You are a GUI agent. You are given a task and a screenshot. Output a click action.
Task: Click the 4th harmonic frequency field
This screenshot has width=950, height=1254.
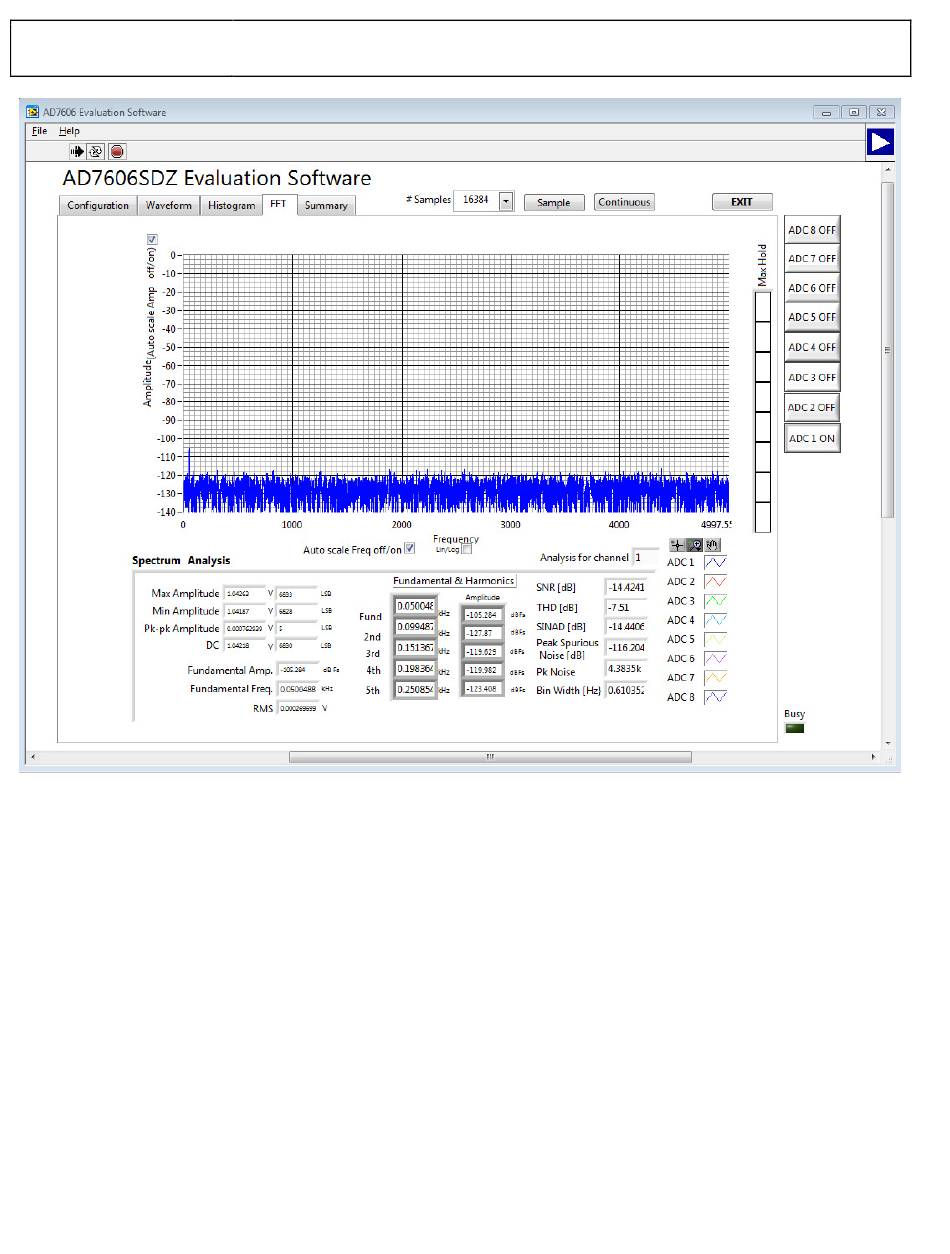click(x=415, y=669)
